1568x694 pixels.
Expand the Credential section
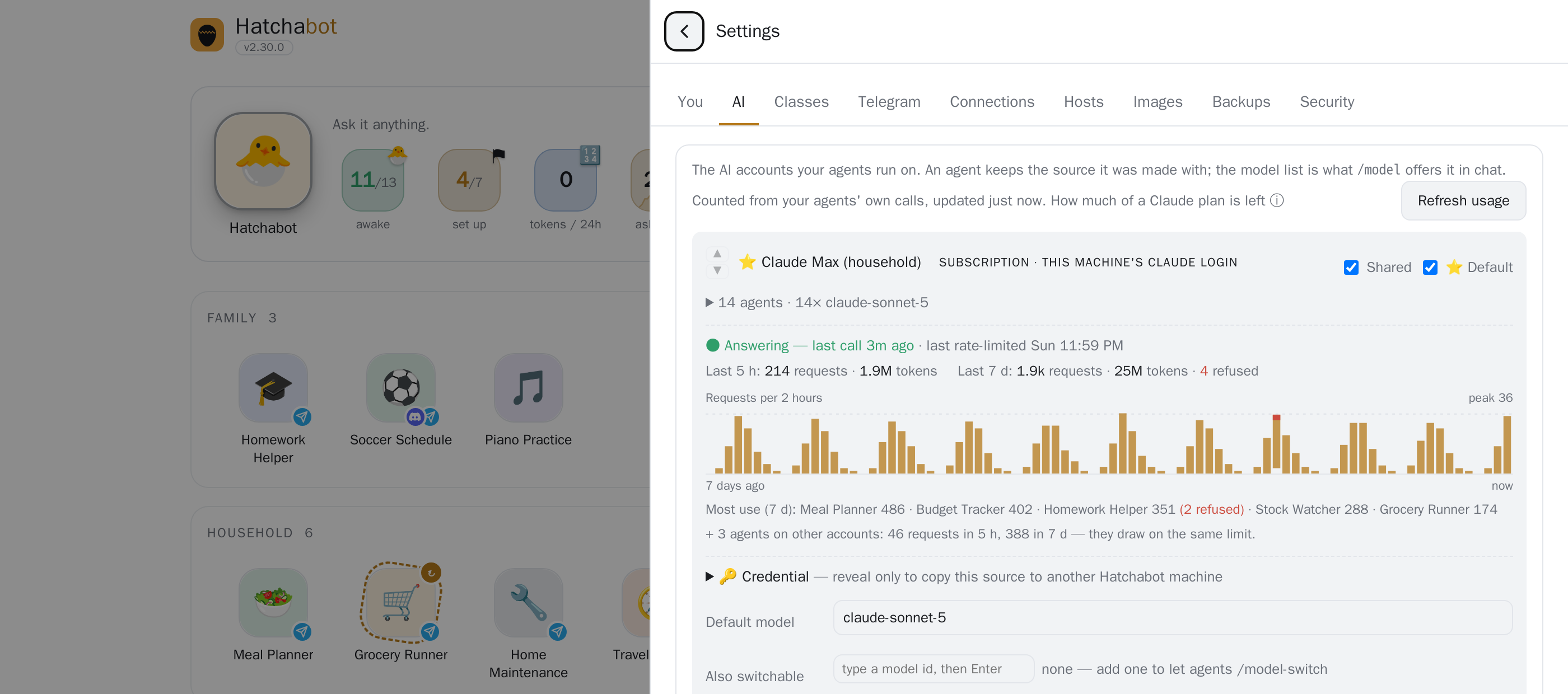[x=963, y=576]
